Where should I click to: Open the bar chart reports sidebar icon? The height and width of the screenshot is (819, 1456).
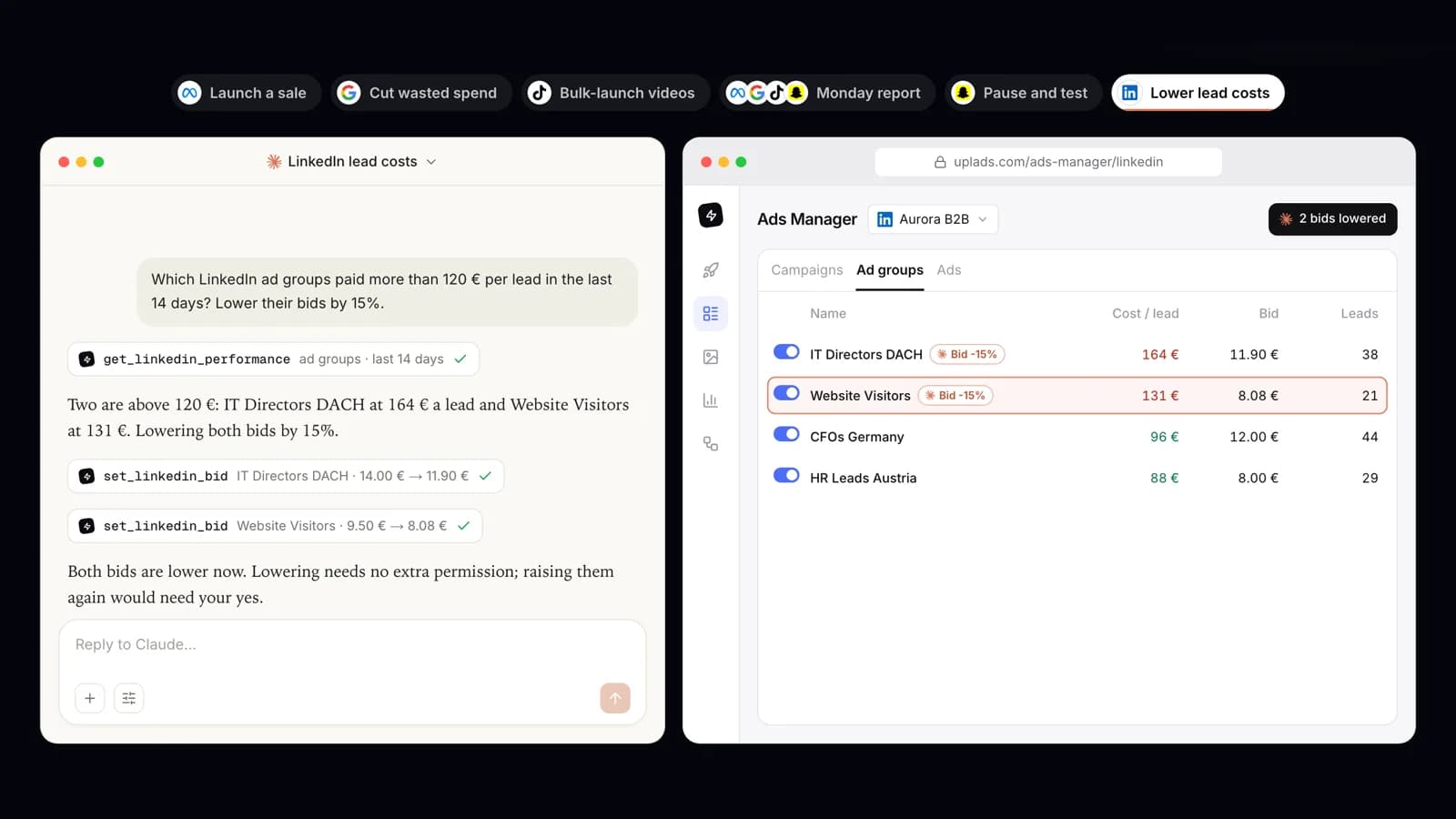[x=711, y=400]
